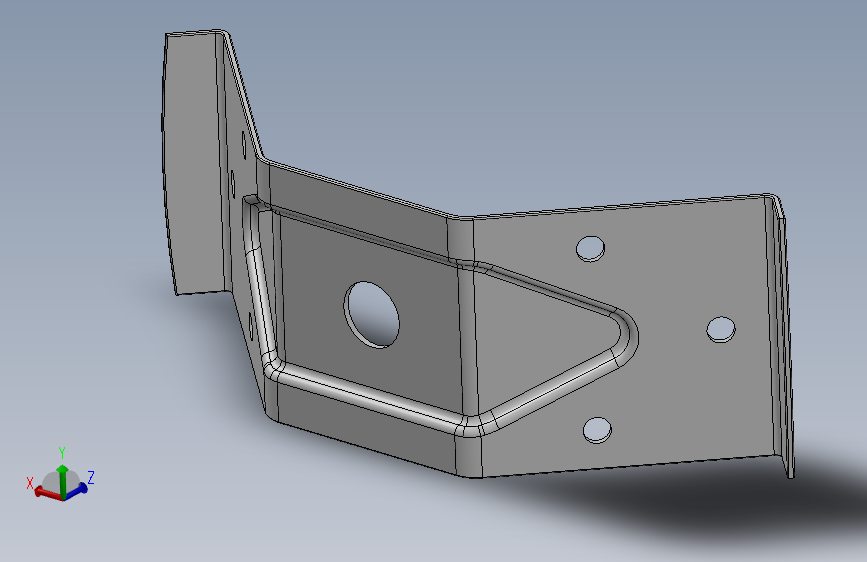This screenshot has width=867, height=562.
Task: Select the large circular hole in the bracket
Action: 372,314
